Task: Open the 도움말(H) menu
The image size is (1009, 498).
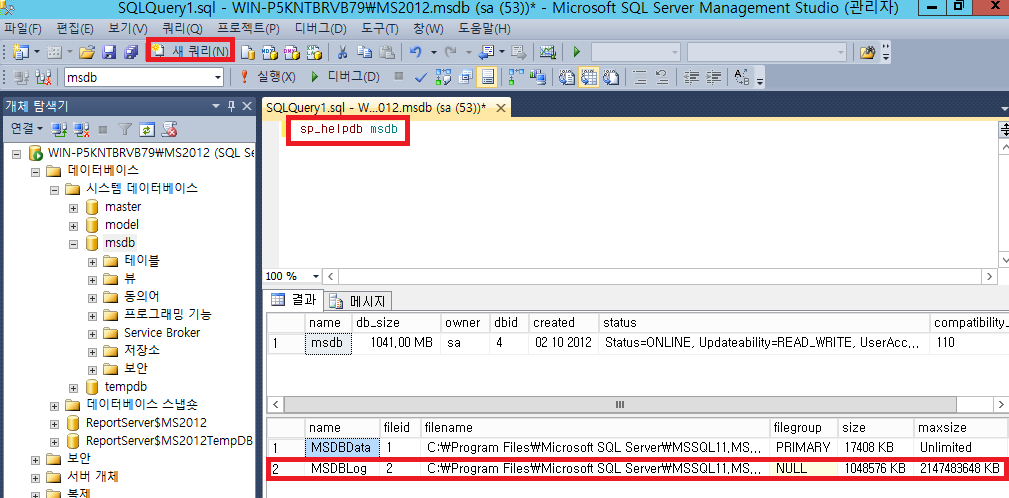Action: (x=484, y=29)
